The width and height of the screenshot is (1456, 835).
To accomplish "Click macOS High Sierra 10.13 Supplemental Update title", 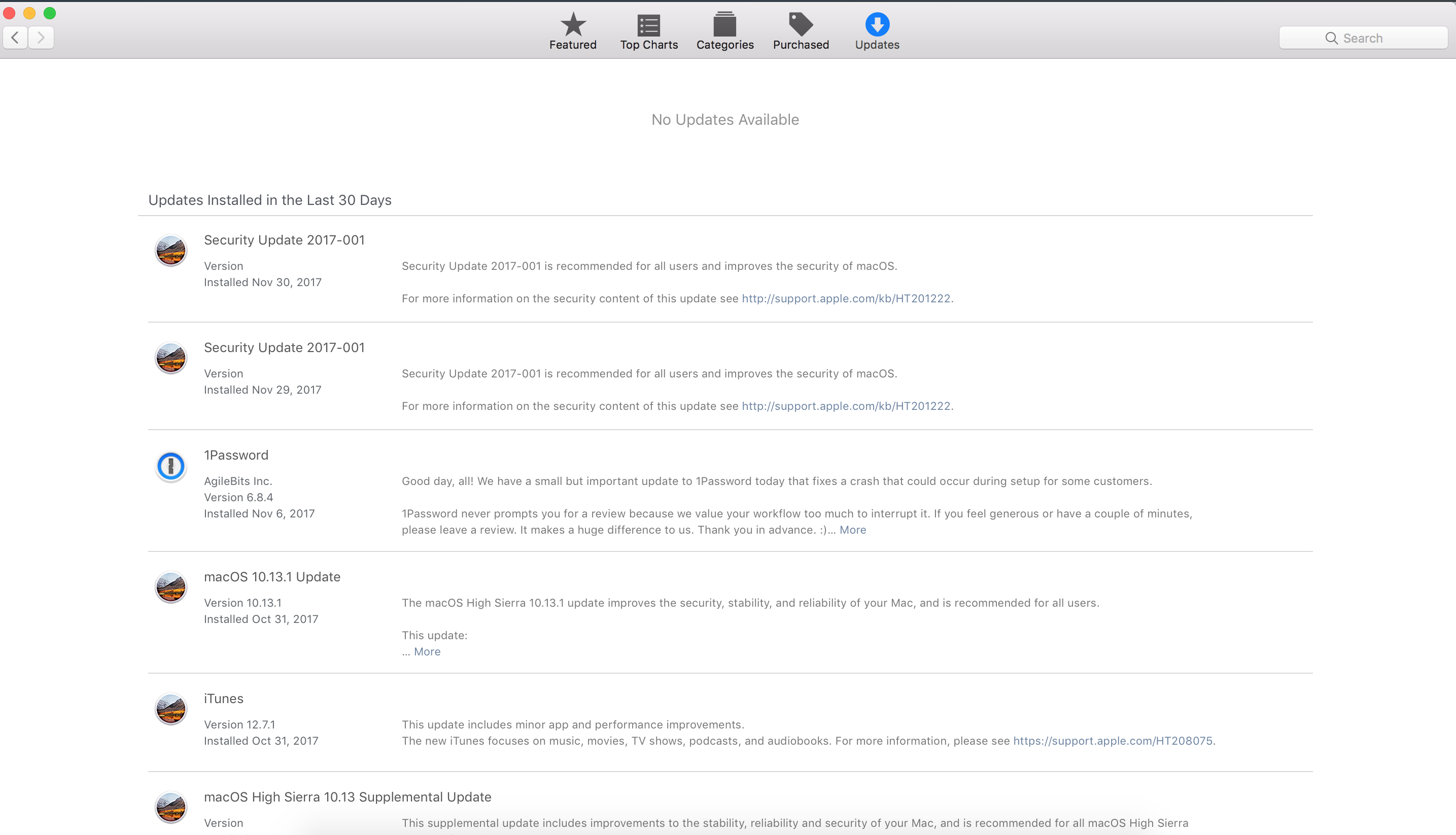I will [x=348, y=797].
